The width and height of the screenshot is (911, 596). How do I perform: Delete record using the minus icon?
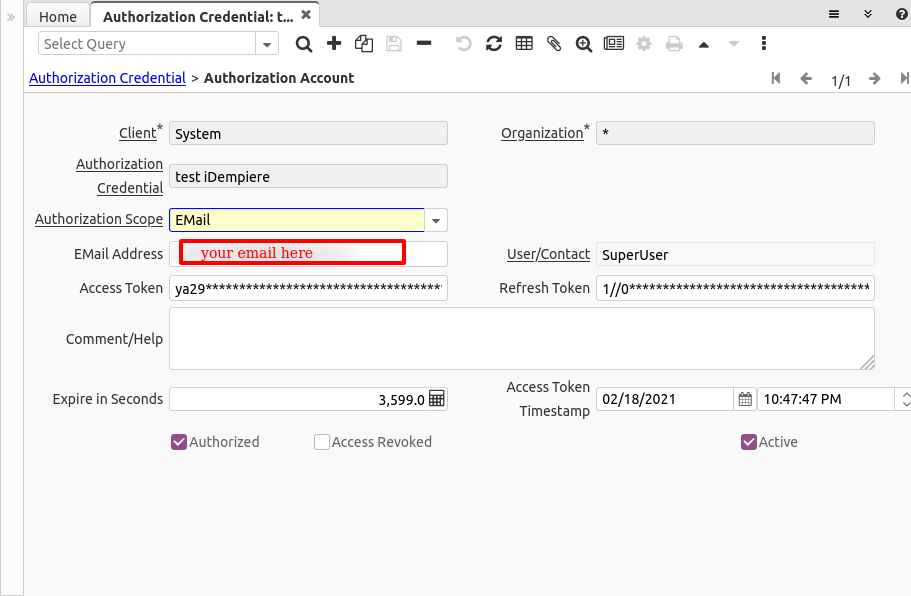point(424,44)
